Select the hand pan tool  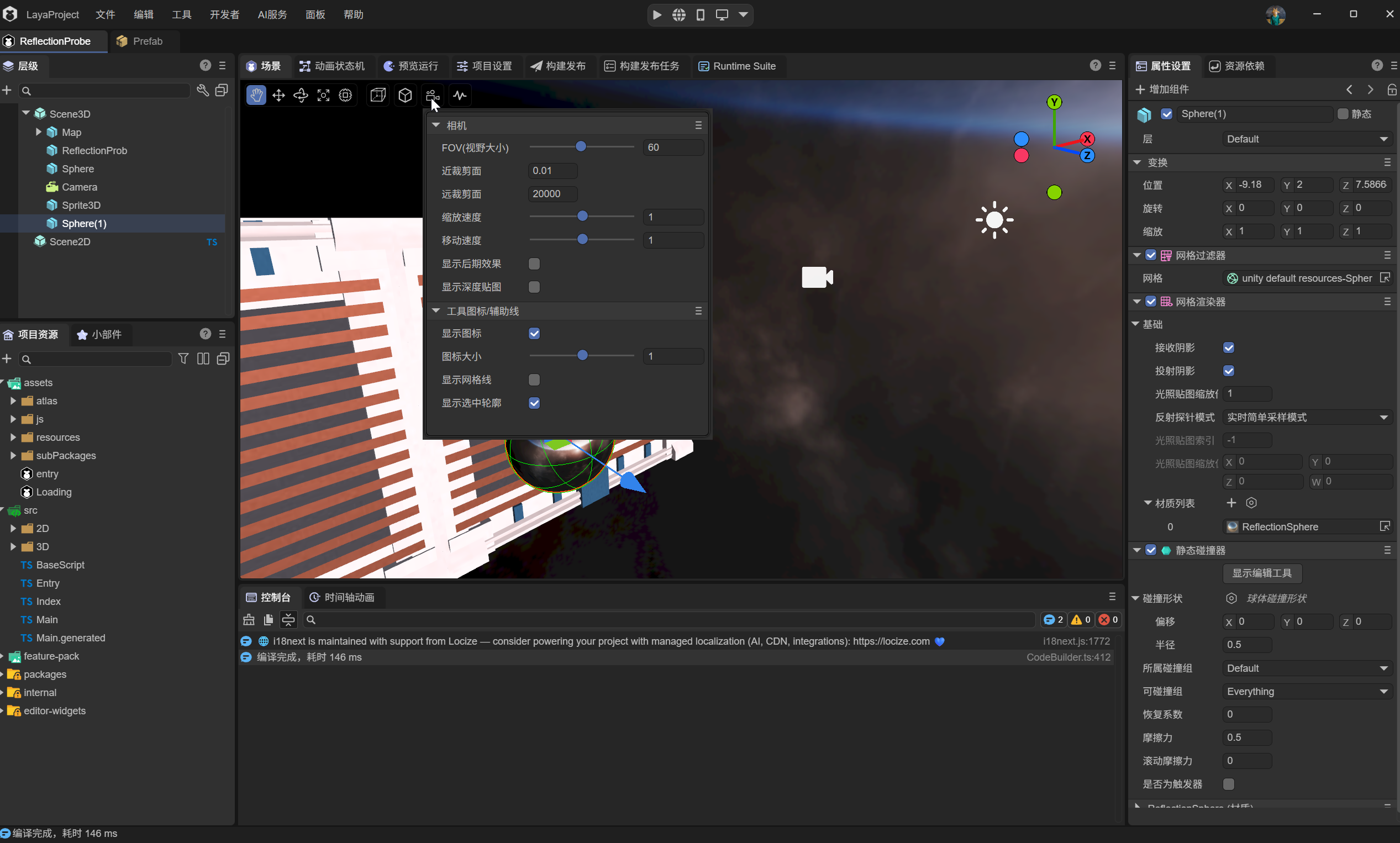pyautogui.click(x=256, y=95)
